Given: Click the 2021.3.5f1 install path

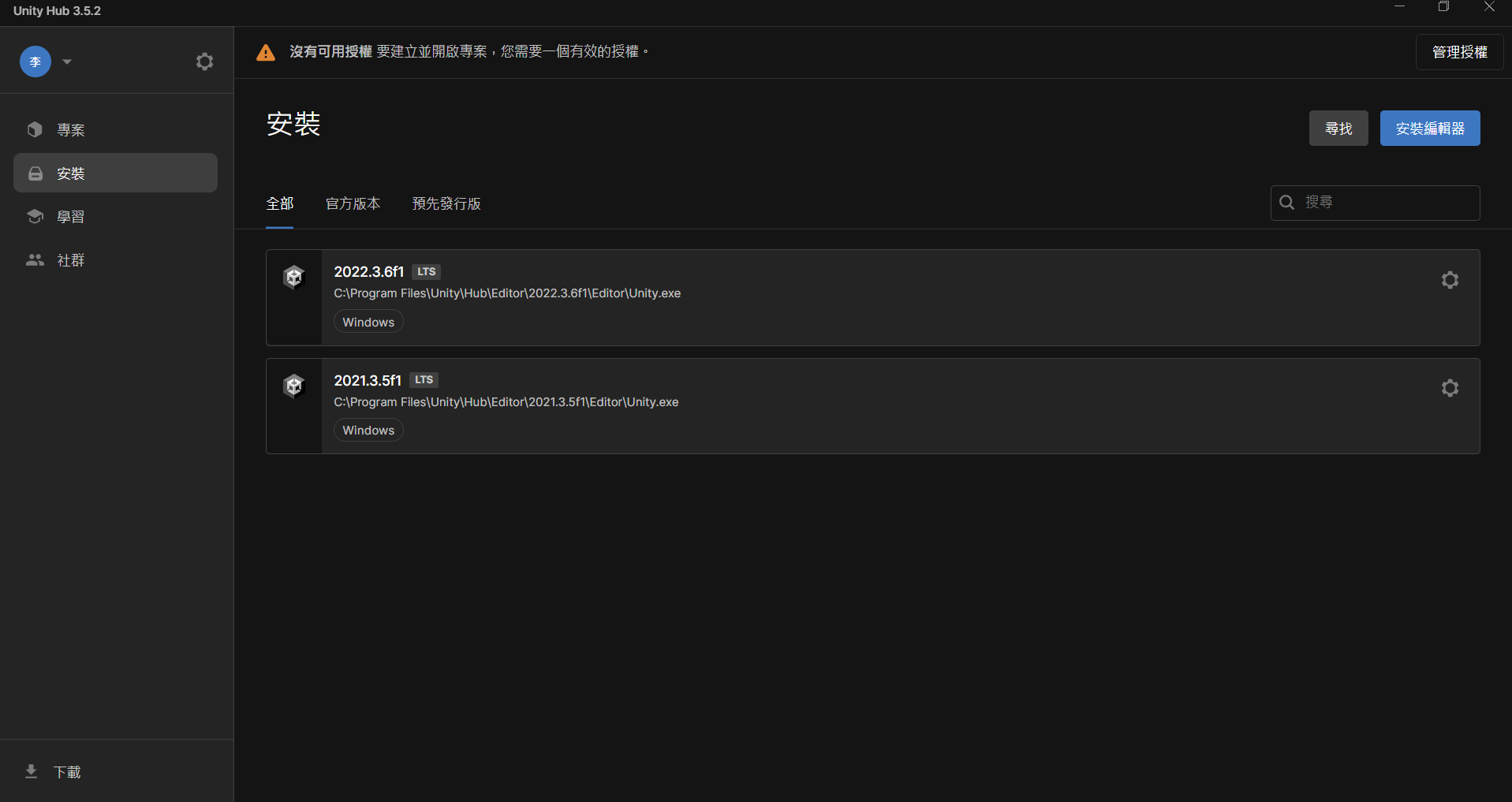Looking at the screenshot, I should 506,402.
